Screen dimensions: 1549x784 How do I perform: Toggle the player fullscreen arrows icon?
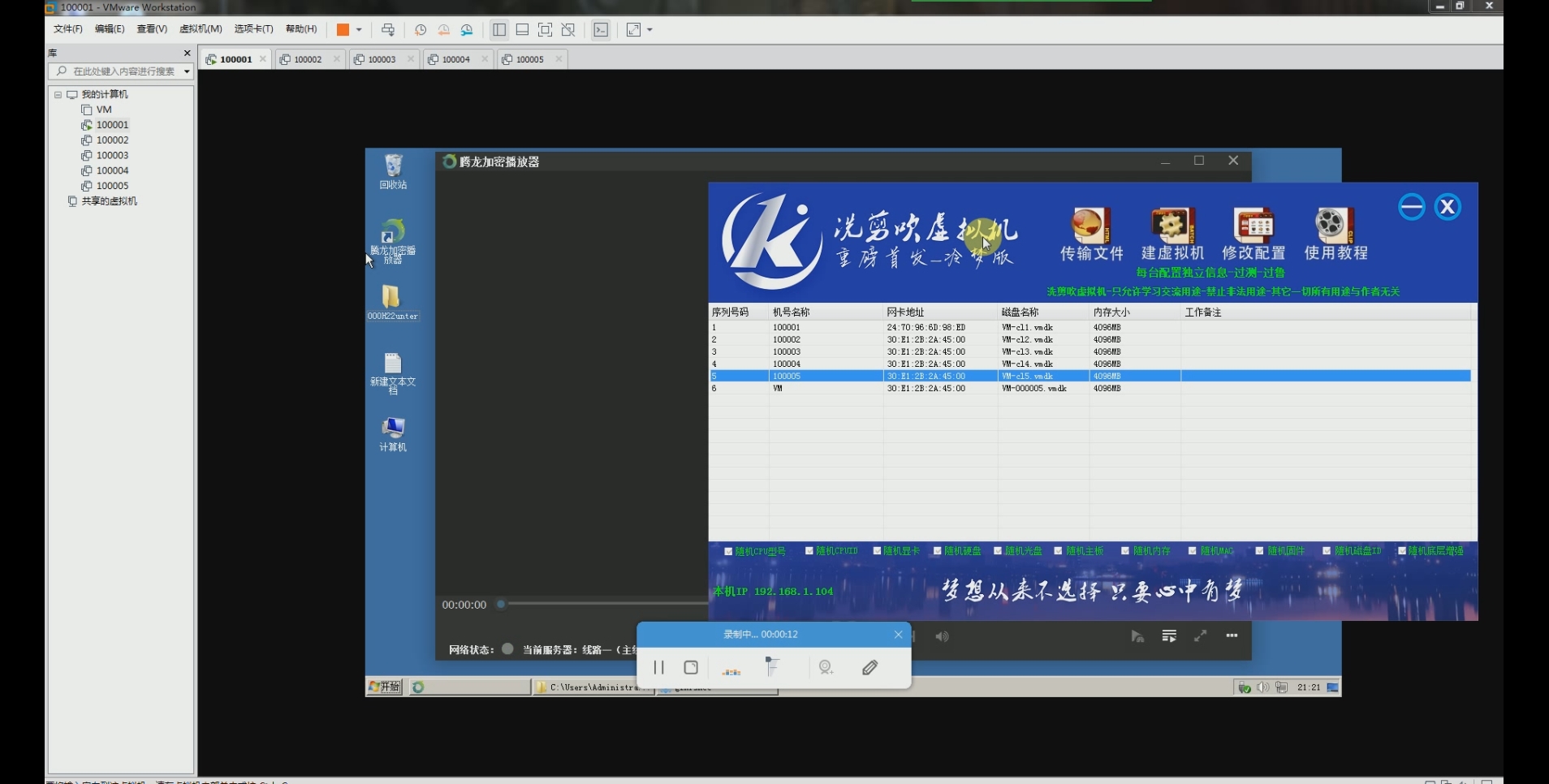coord(1200,636)
